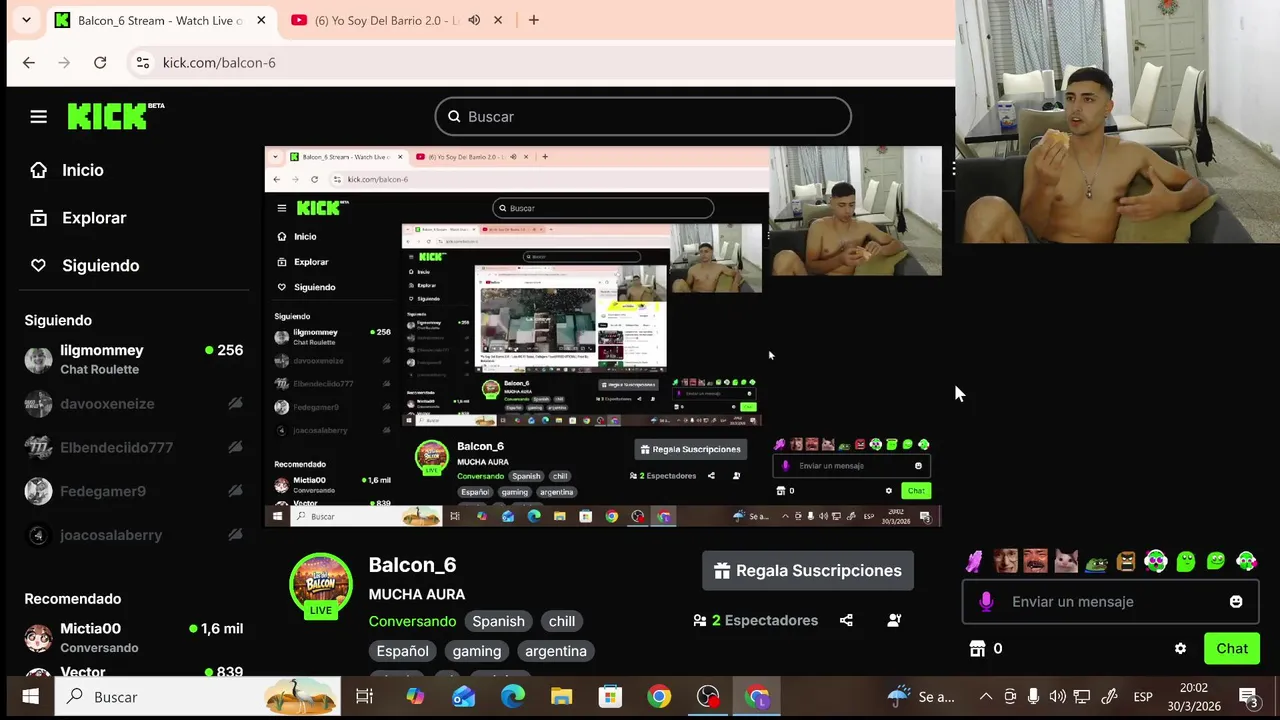
Task: Open the Windows notification center
Action: tap(1249, 697)
